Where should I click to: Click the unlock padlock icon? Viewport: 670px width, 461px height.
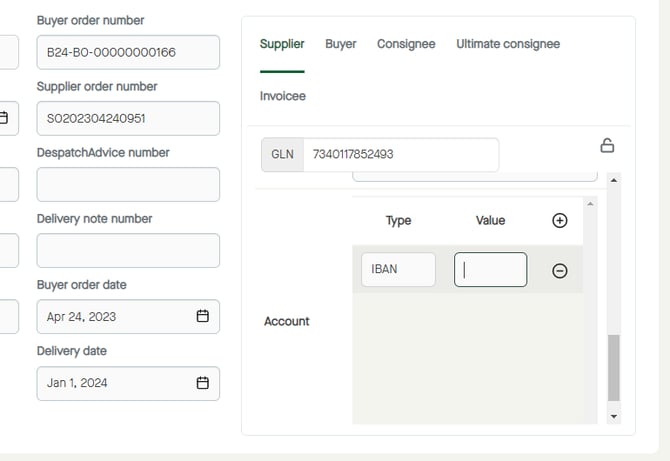607,146
